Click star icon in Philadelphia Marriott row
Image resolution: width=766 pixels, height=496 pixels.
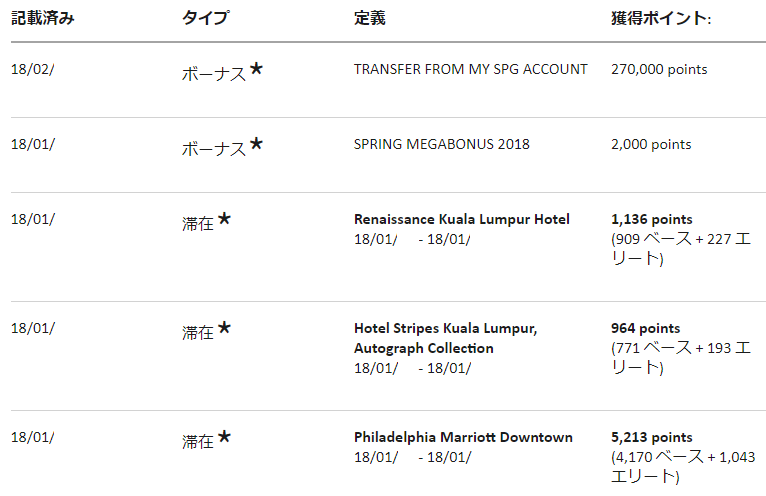pyautogui.click(x=224, y=436)
